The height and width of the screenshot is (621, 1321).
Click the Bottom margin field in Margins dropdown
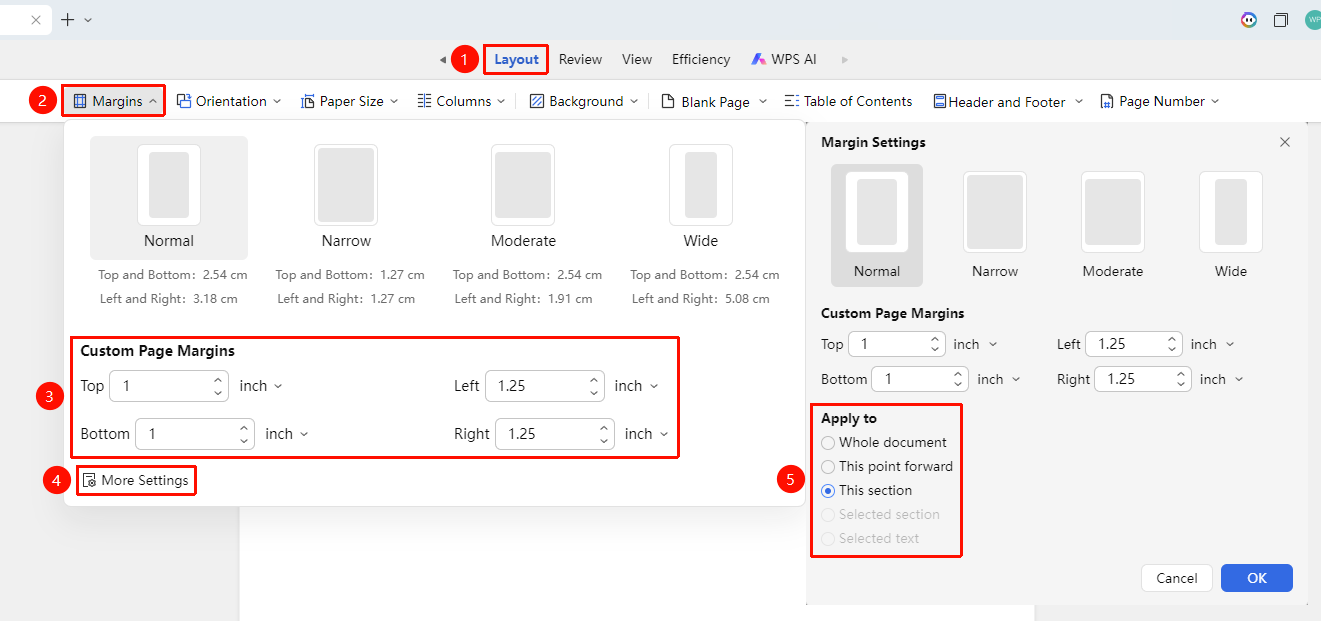(195, 434)
